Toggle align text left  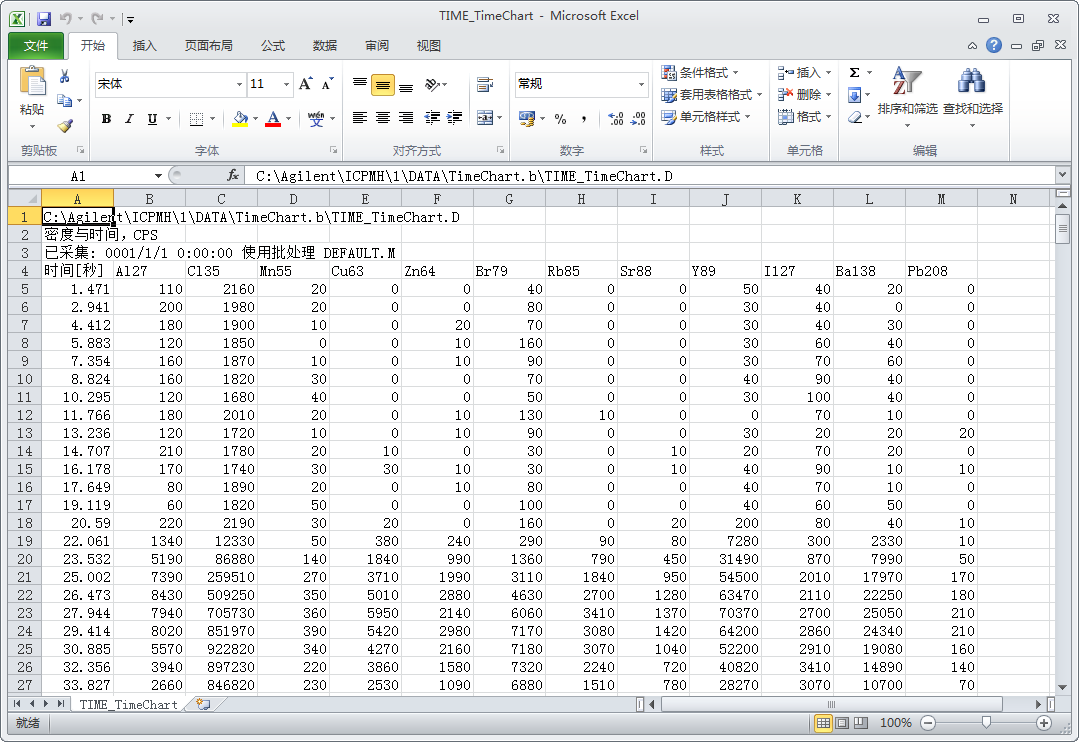click(x=359, y=118)
